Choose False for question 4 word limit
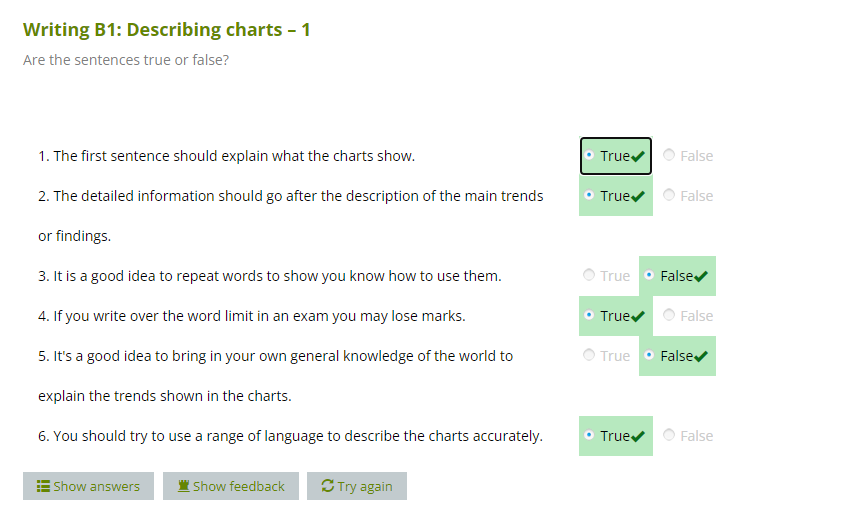845x514 pixels. click(x=670, y=315)
